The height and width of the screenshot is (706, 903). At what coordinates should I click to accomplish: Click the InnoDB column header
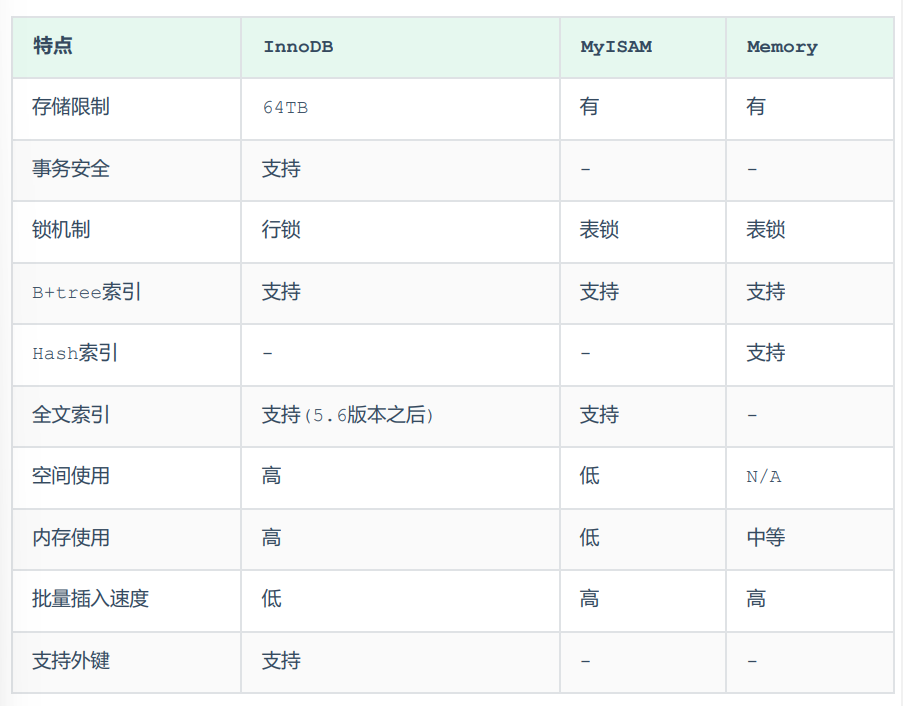[298, 47]
